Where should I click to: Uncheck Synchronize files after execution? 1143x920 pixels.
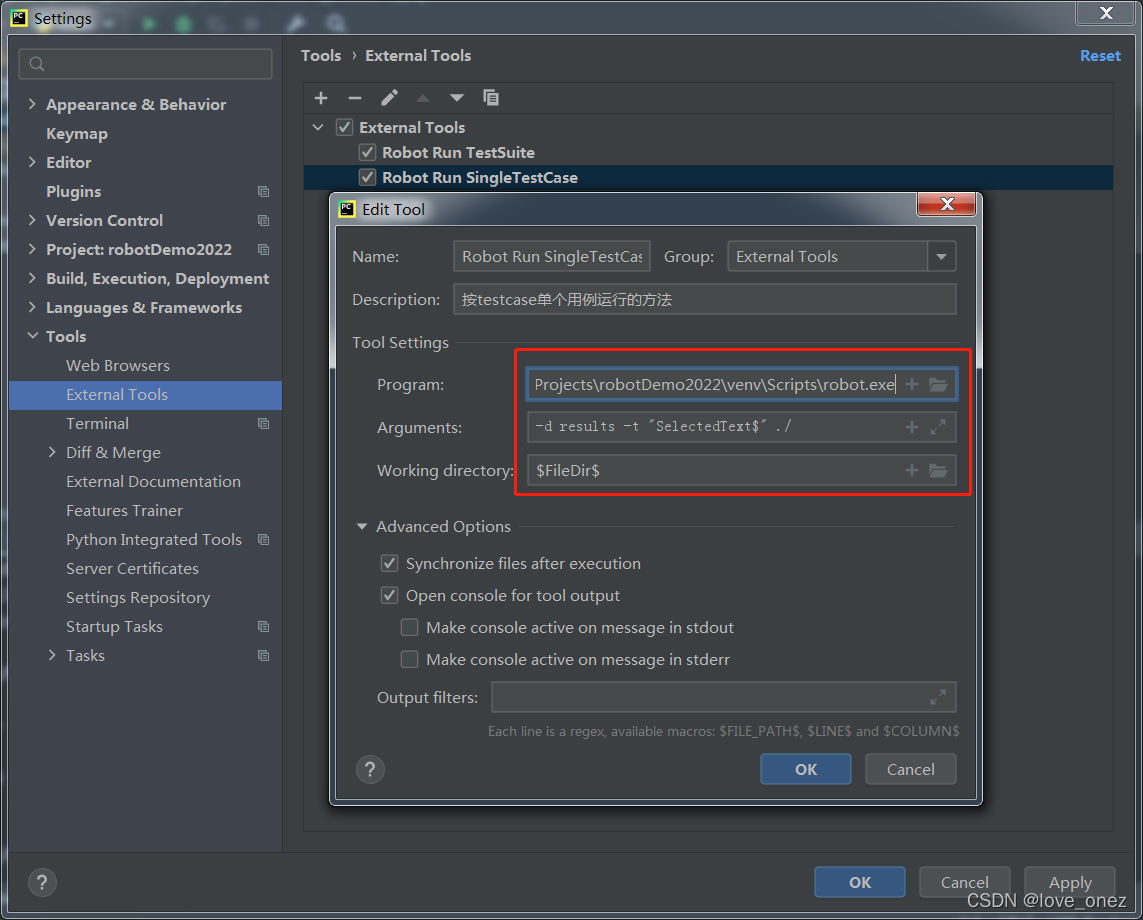click(x=389, y=563)
